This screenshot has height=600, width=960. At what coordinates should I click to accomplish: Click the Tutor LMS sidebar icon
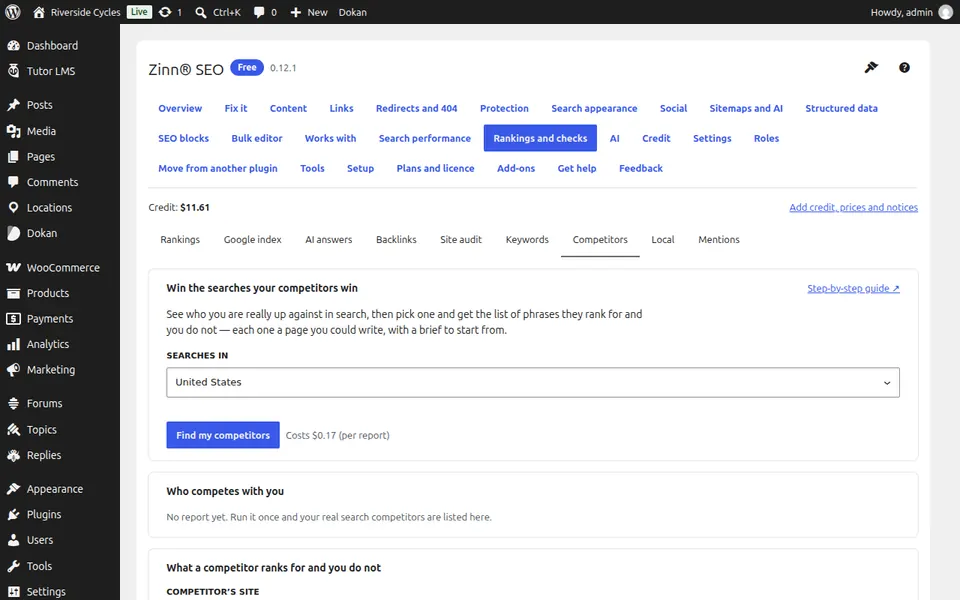point(13,71)
